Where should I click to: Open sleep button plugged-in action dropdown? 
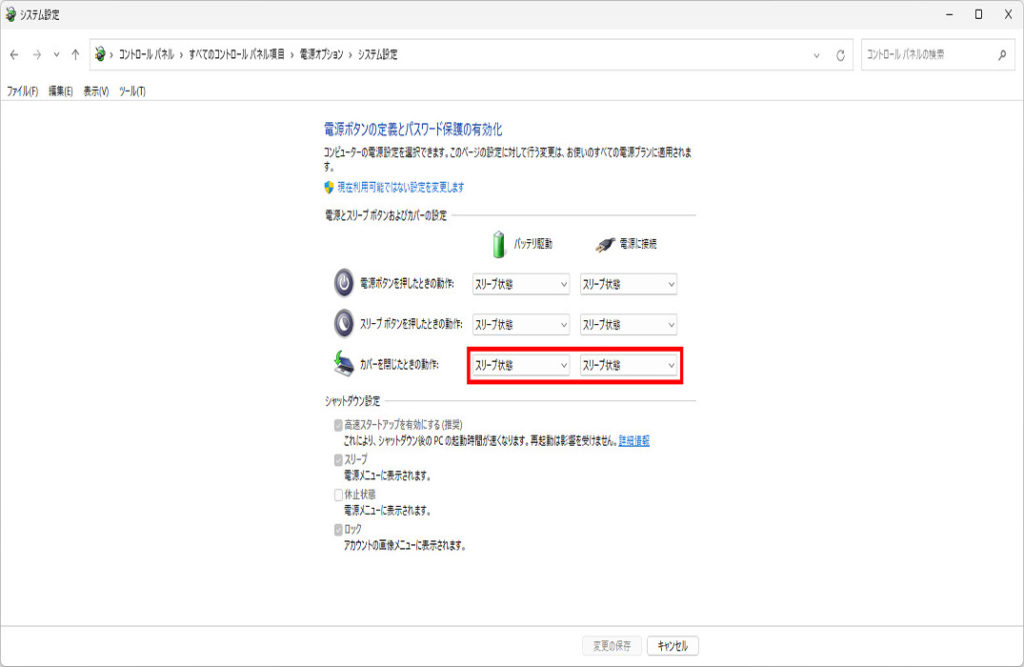click(x=628, y=325)
